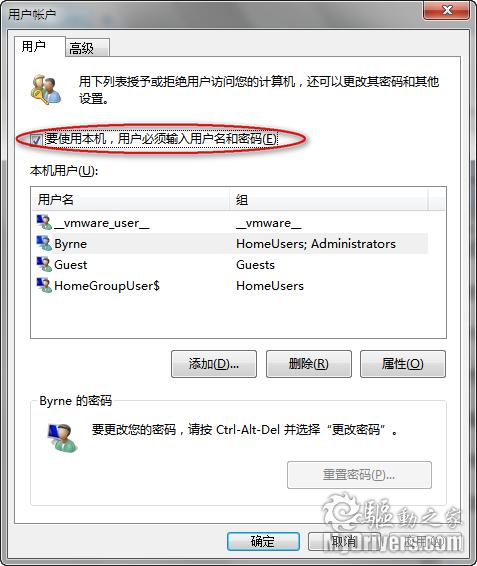Confirm with the 确定 button

click(263, 541)
